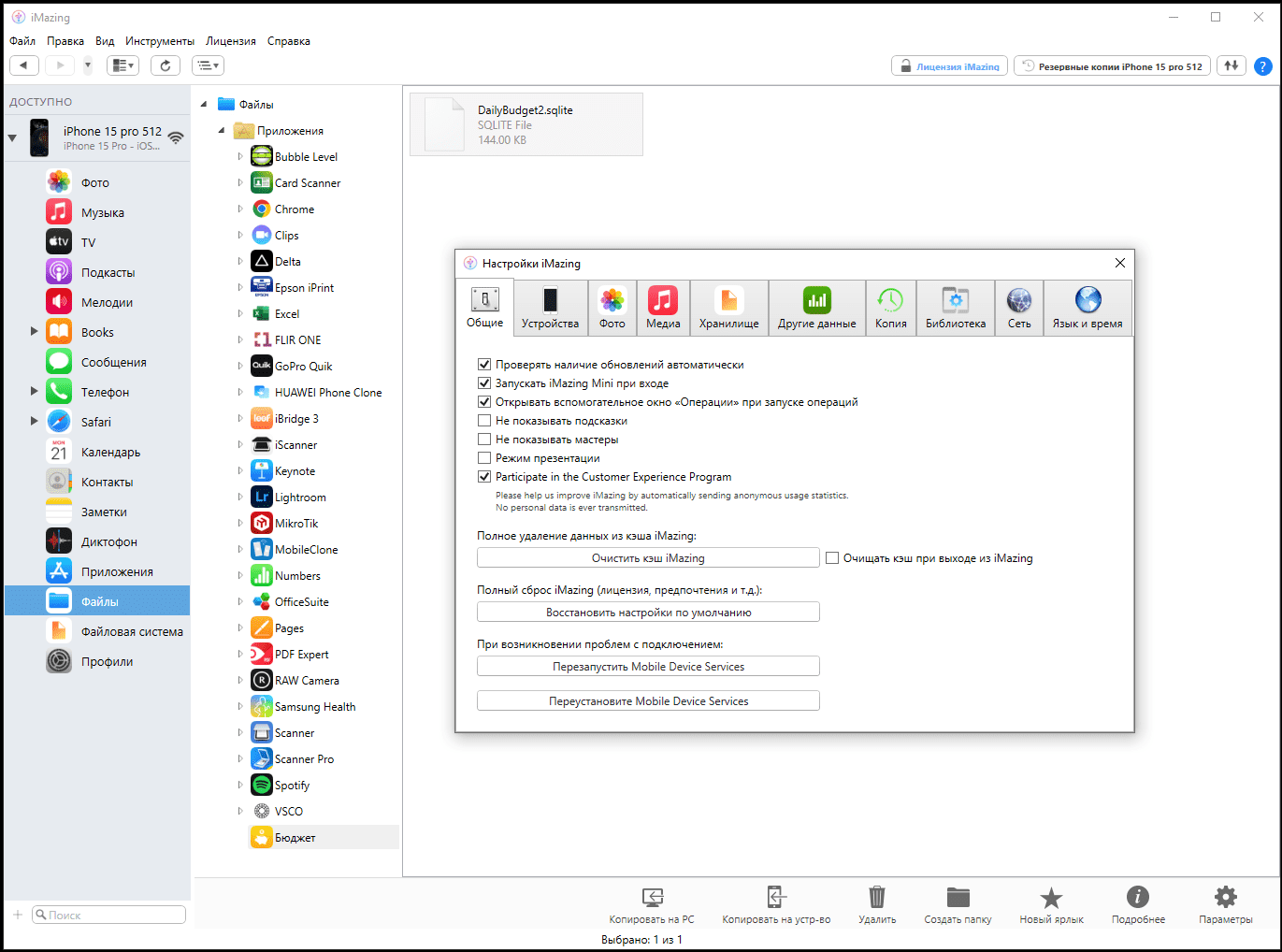The width and height of the screenshot is (1282, 952).
Task: Click Восстановить настройки по умолчанию
Action: tap(648, 613)
